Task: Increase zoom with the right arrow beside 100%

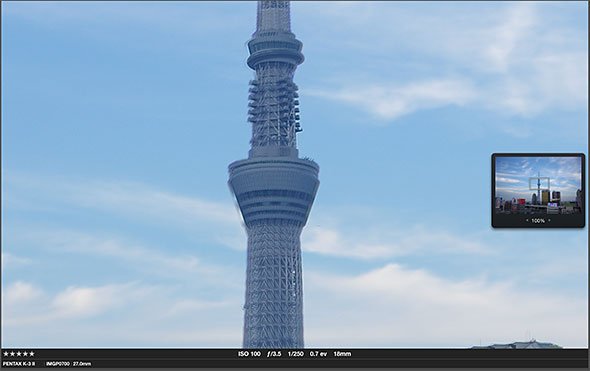Action: 549,220
